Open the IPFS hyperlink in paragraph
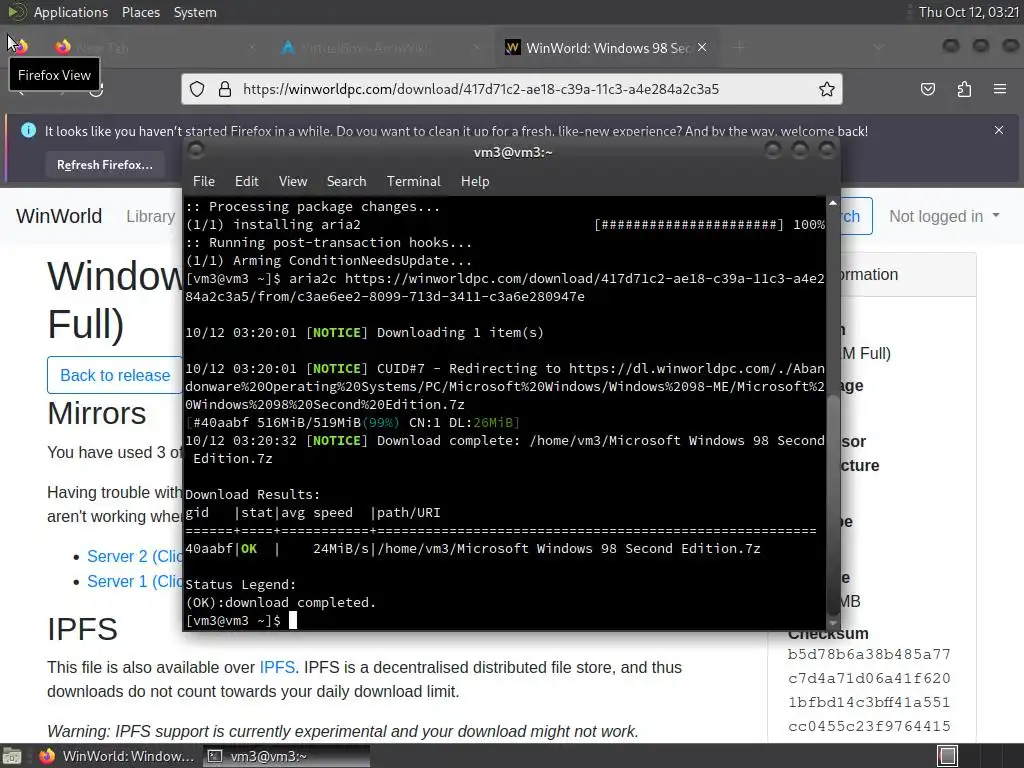 277,667
